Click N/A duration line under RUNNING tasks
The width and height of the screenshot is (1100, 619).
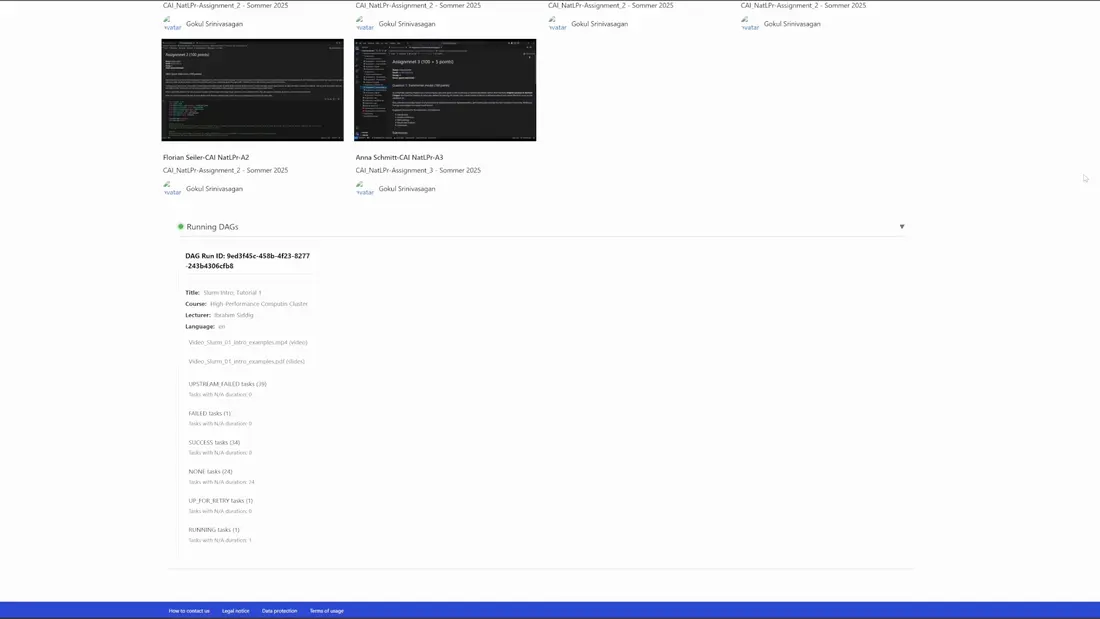[220, 540]
